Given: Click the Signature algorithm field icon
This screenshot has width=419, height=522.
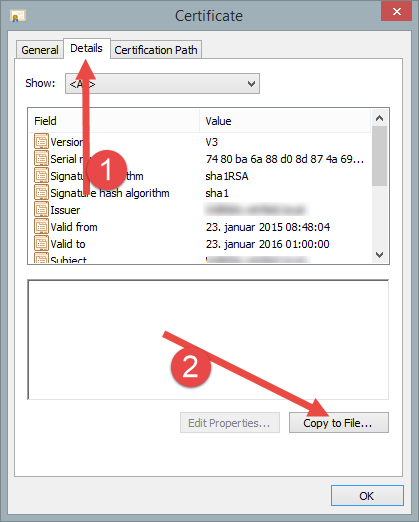Looking at the screenshot, I should tap(41, 175).
